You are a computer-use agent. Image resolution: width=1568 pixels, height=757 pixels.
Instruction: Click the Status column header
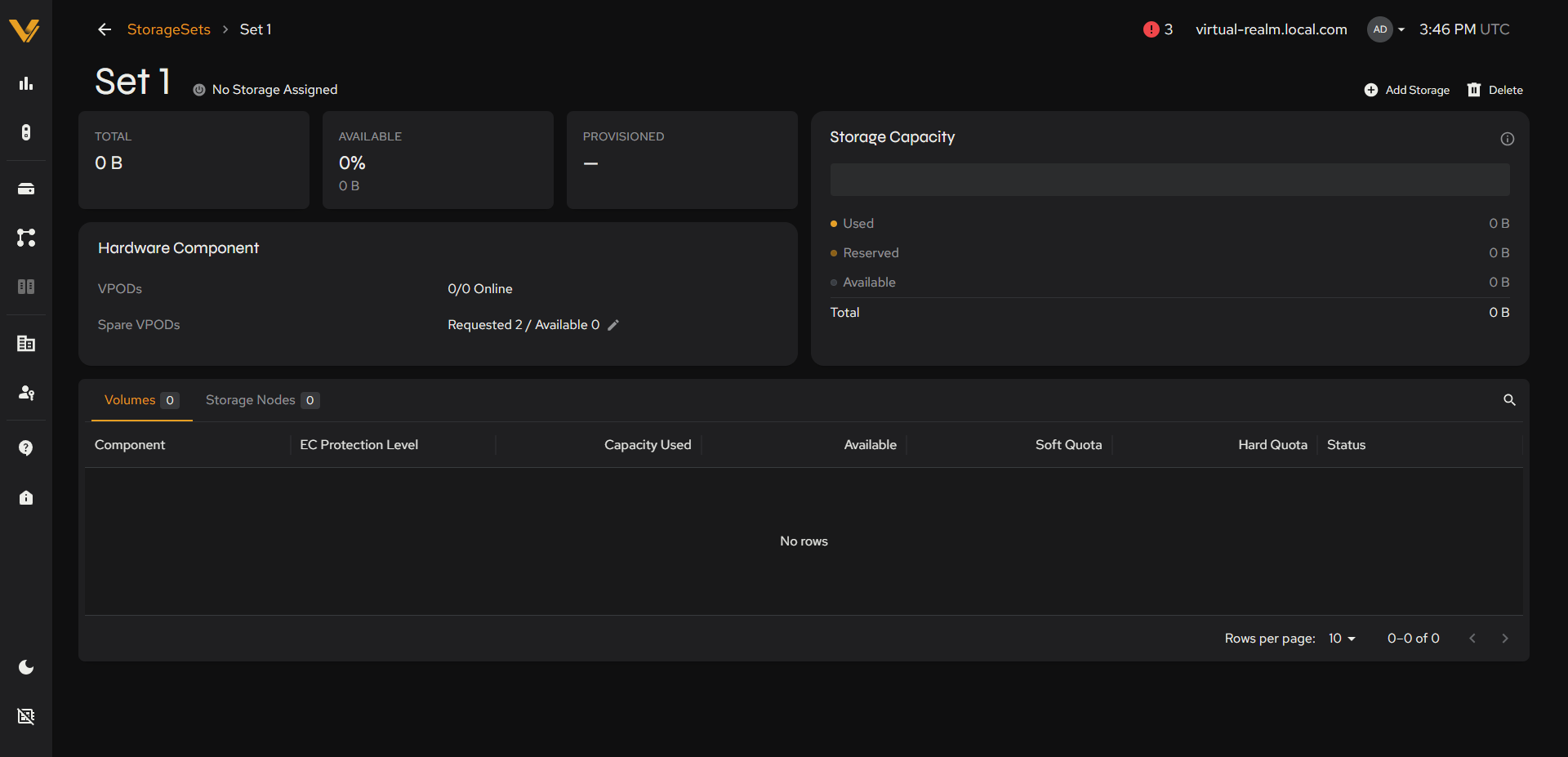click(1346, 445)
